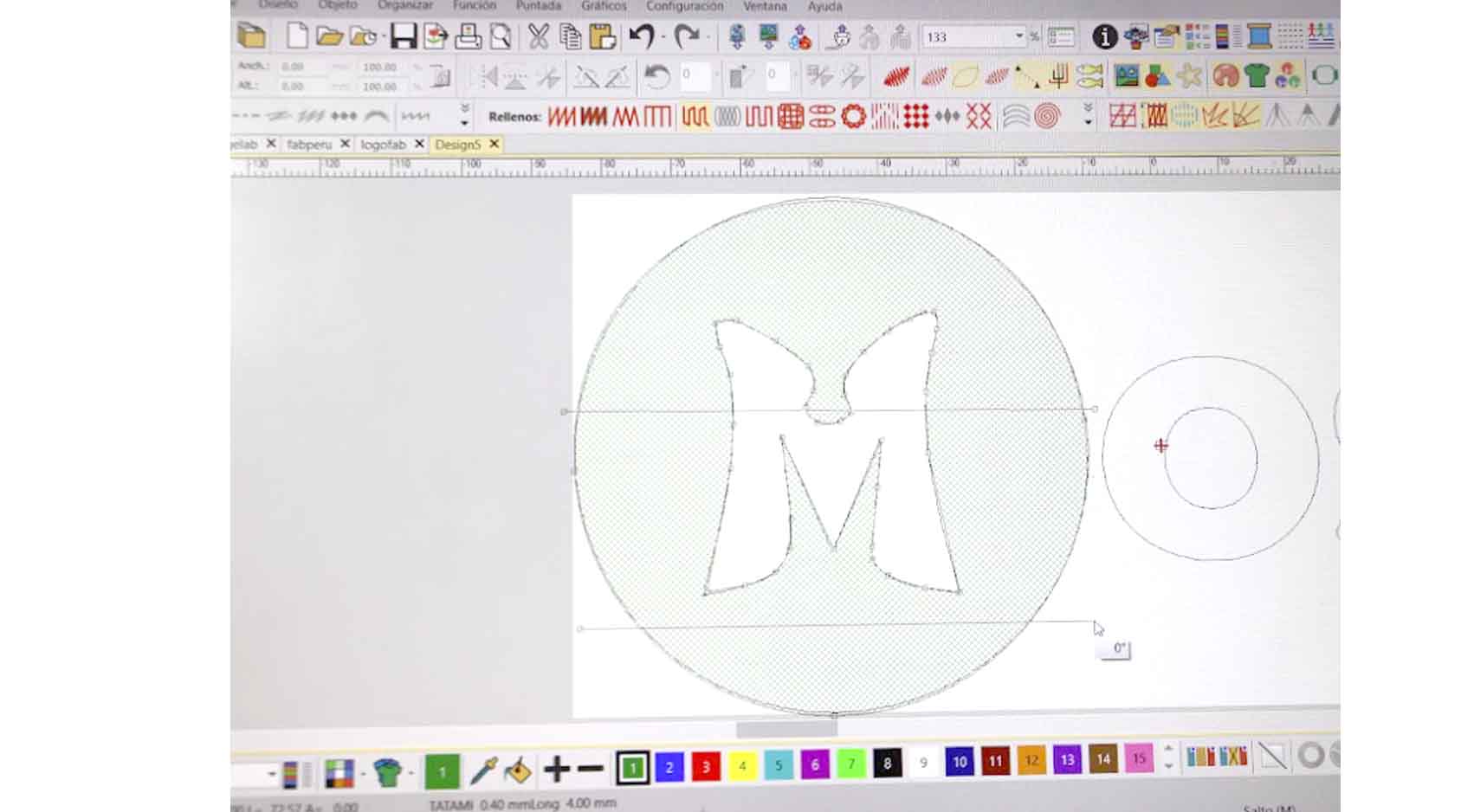Copy selection with the copy icon
The width and height of the screenshot is (1474, 812).
tap(570, 36)
